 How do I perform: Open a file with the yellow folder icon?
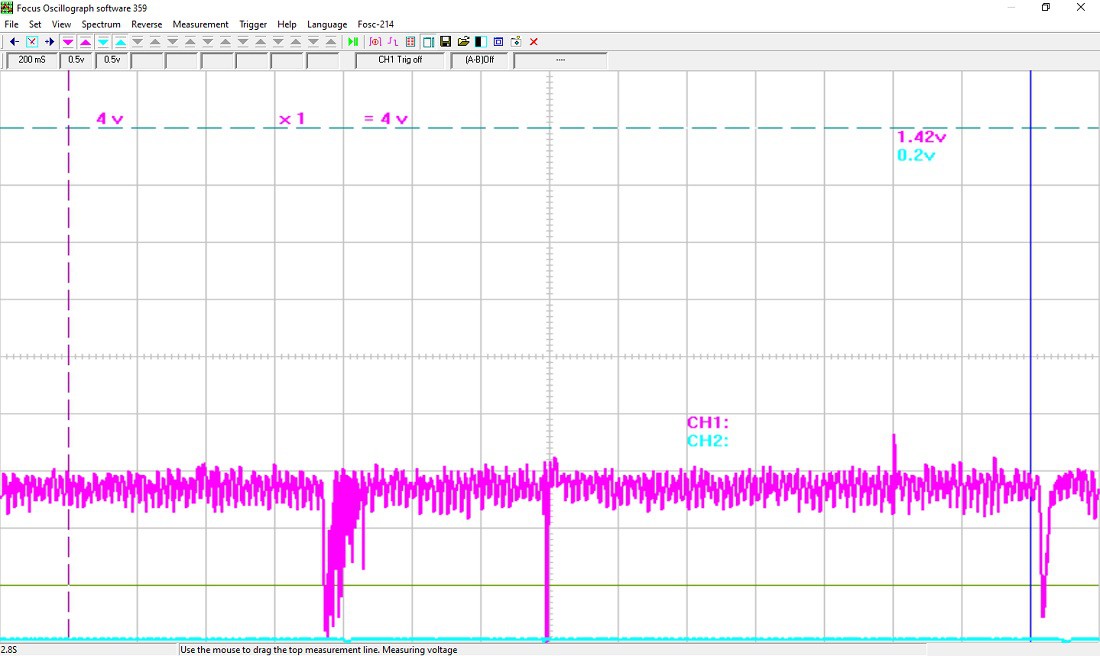pyautogui.click(x=463, y=42)
